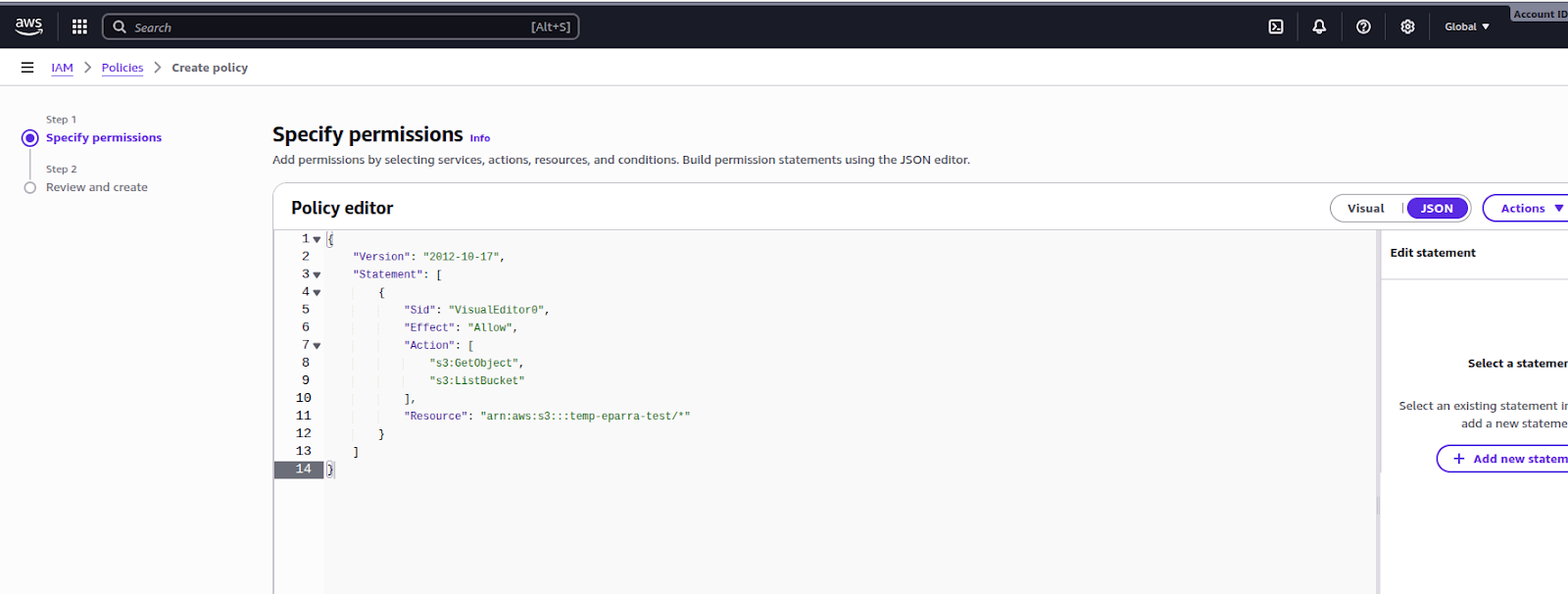
Task: Click the Info link beside Specify permissions
Action: (x=480, y=138)
